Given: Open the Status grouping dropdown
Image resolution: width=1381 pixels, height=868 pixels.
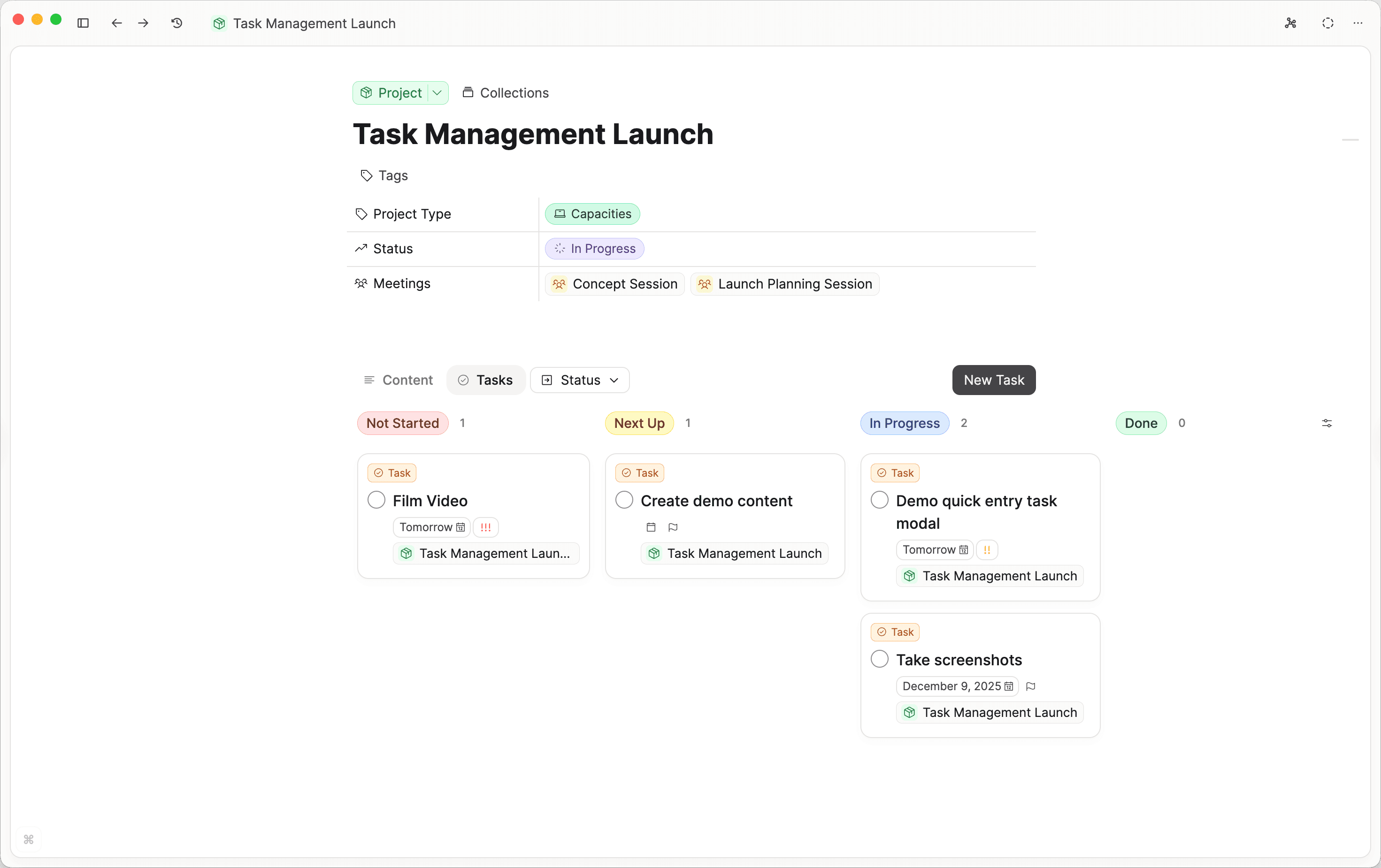Looking at the screenshot, I should click(x=579, y=380).
